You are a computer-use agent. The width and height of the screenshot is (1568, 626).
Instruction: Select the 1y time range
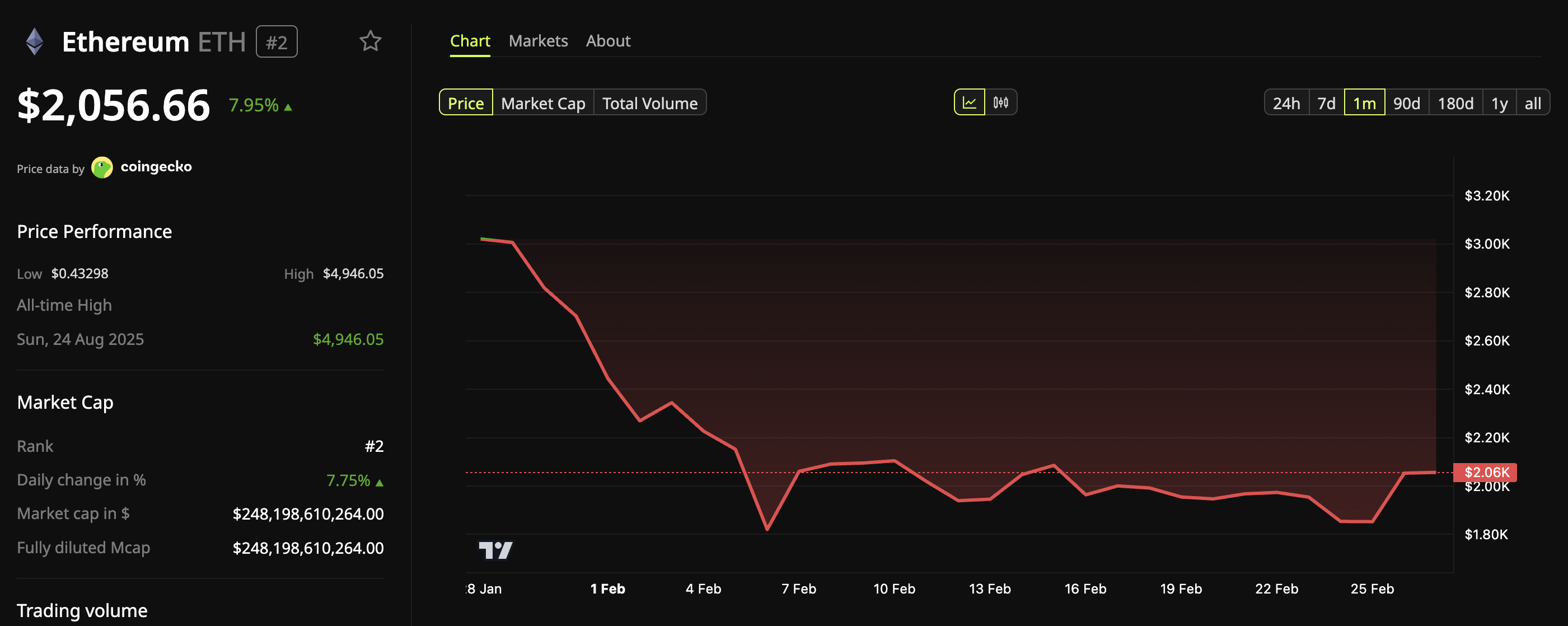click(x=1500, y=102)
